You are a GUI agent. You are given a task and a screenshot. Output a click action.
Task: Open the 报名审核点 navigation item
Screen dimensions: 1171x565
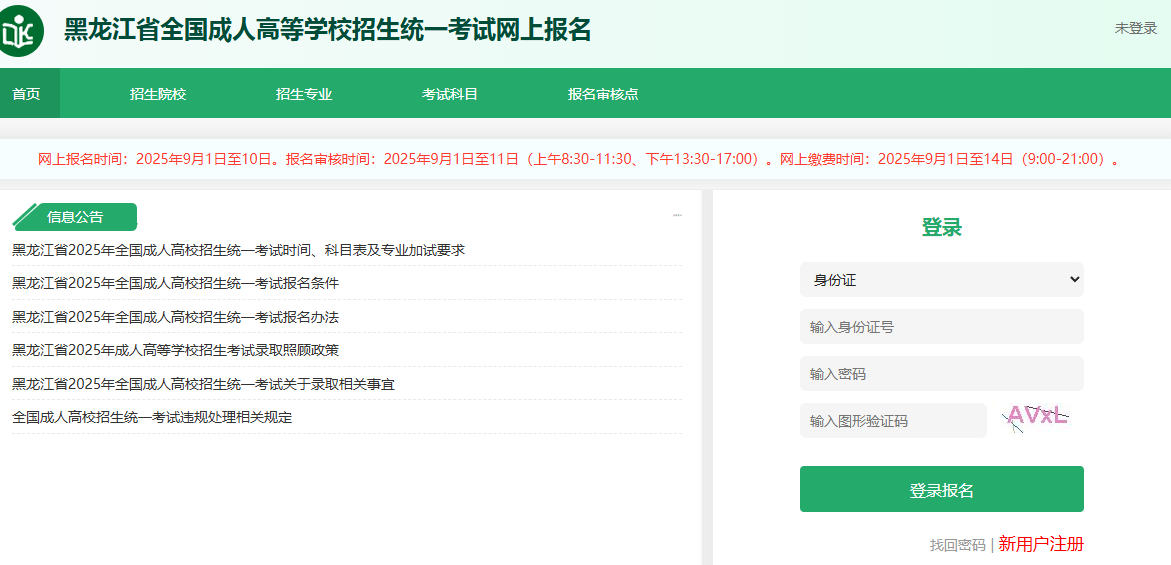point(603,94)
